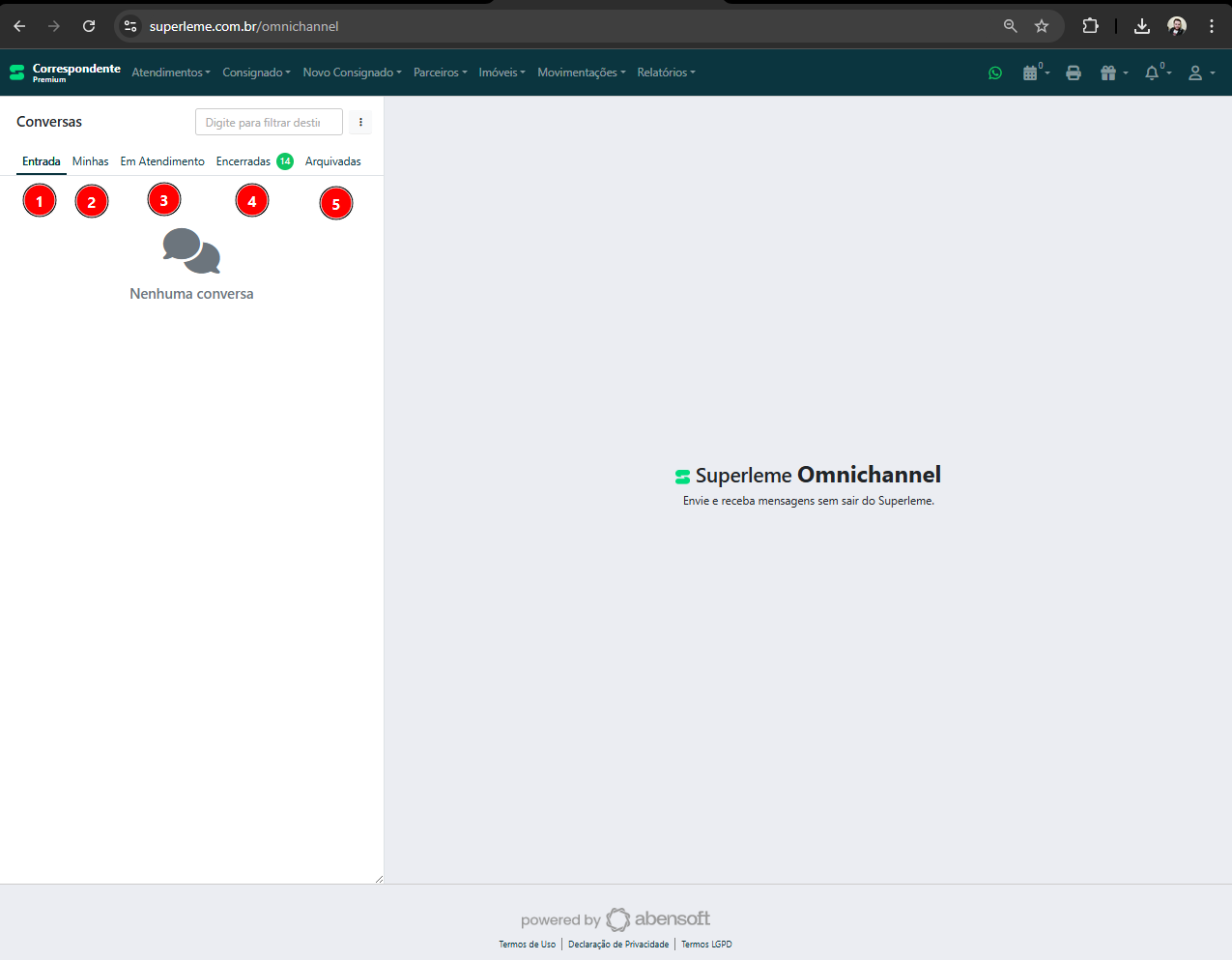Select filter option 1 in Entrada
Screen dimensions: 1232x960
pyautogui.click(x=40, y=200)
